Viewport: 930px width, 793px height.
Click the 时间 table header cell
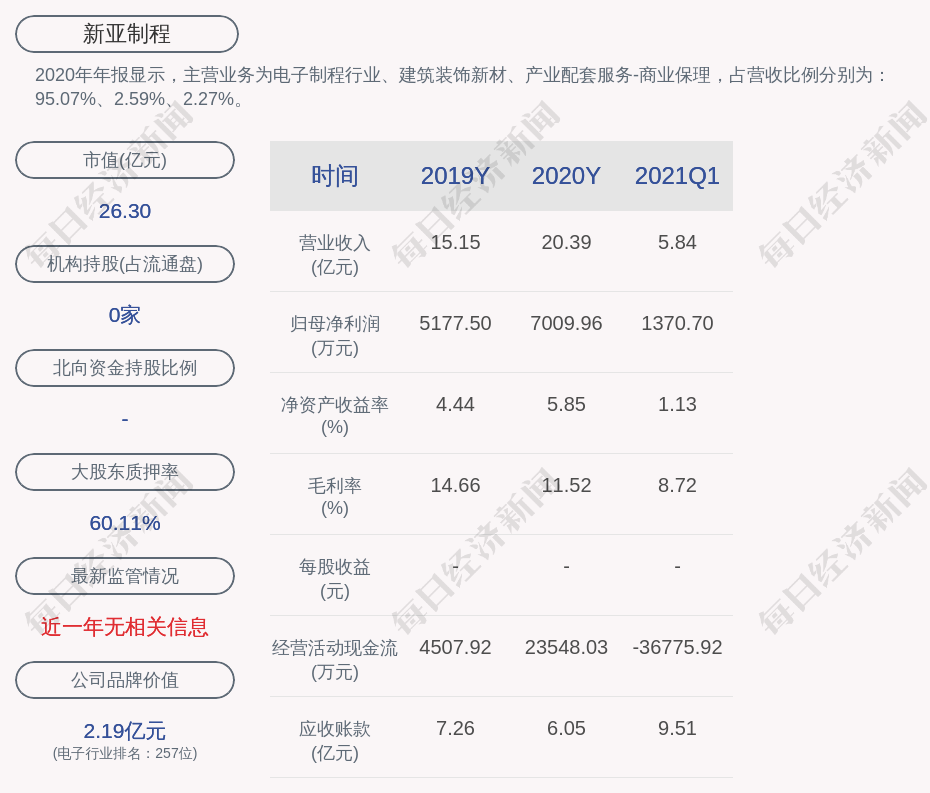coord(335,176)
